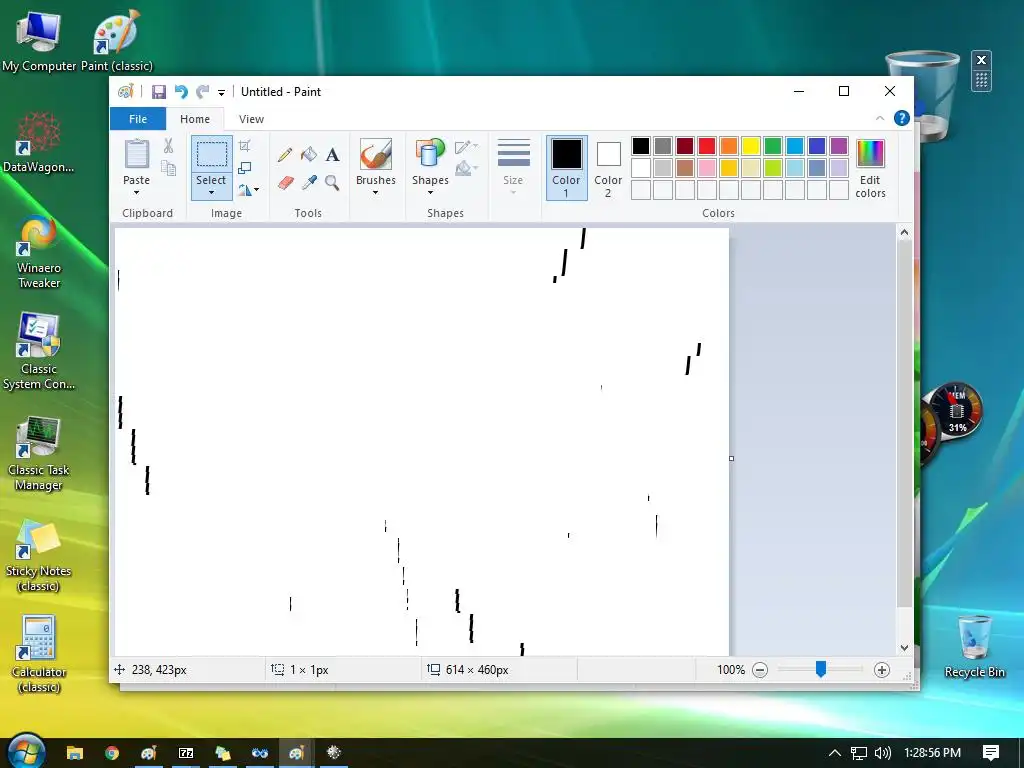Open My Computer desktop icon
This screenshot has width=1024, height=768.
click(39, 41)
